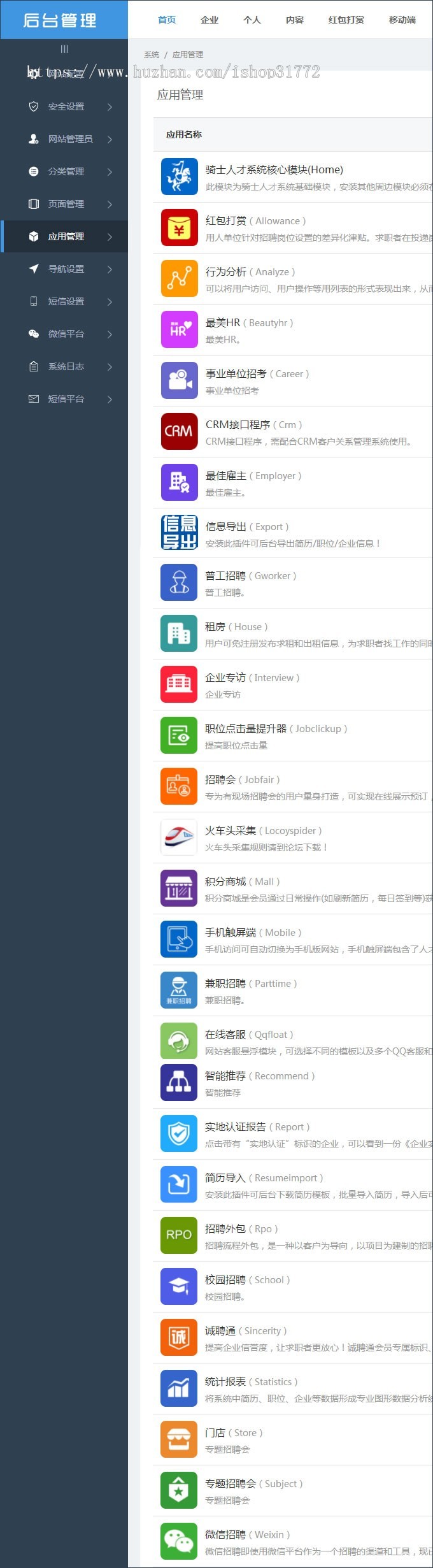
Task: Click the phone icon beside 短信设置
Action: click(x=34, y=301)
